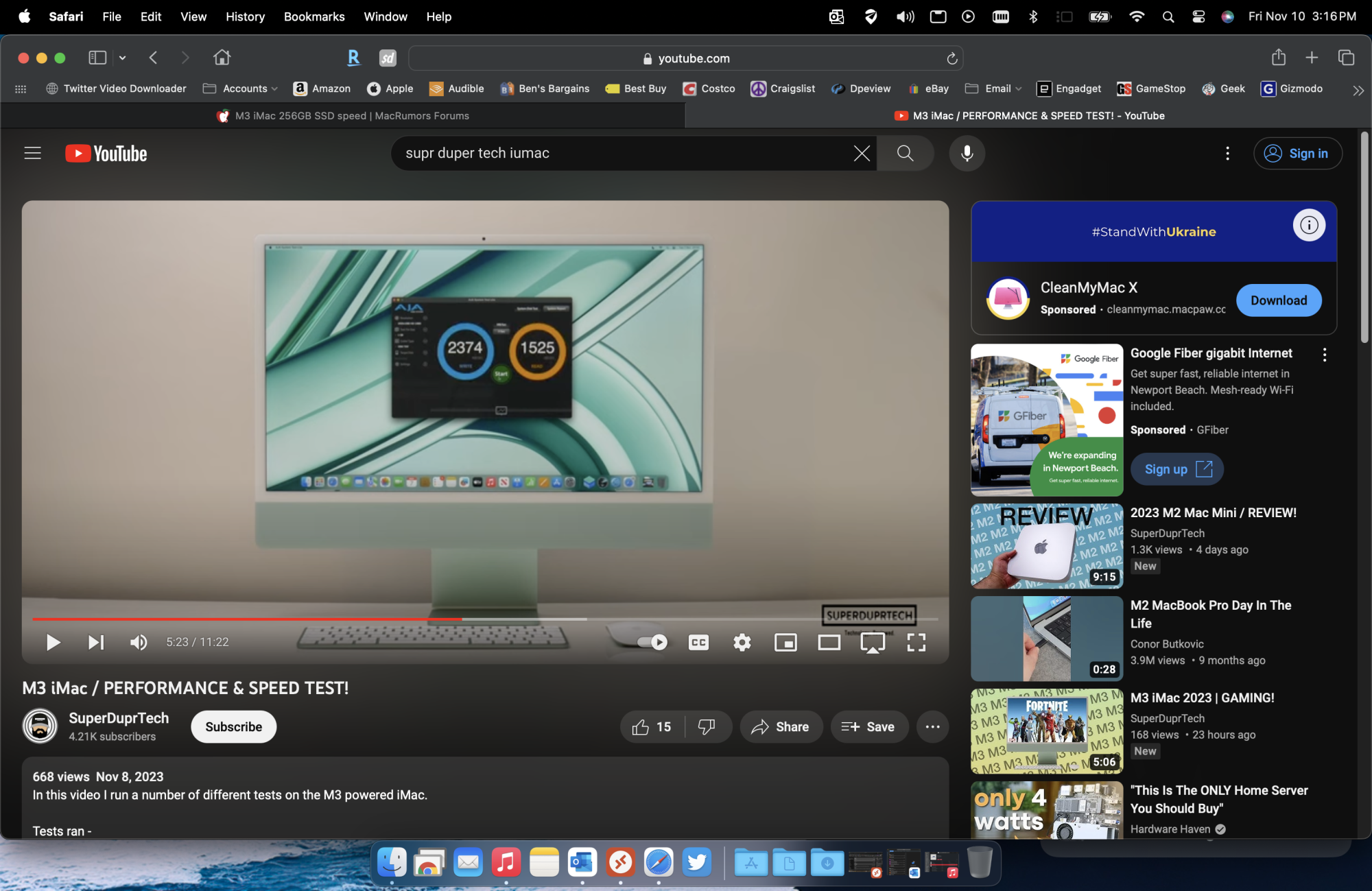Toggle the autoplay switch in the player
Screen dimensions: 1372x891
click(x=652, y=642)
